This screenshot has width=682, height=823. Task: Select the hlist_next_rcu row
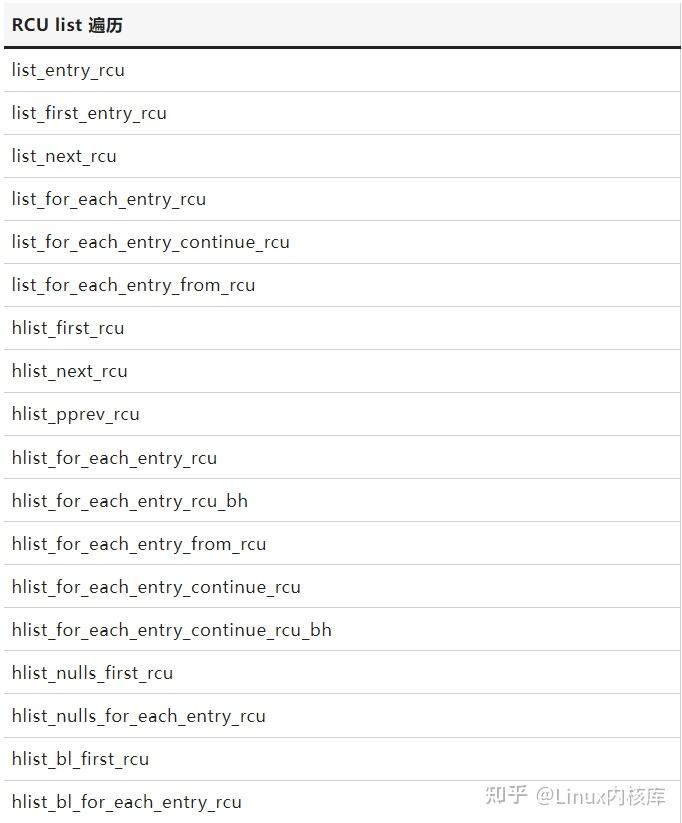pos(70,371)
